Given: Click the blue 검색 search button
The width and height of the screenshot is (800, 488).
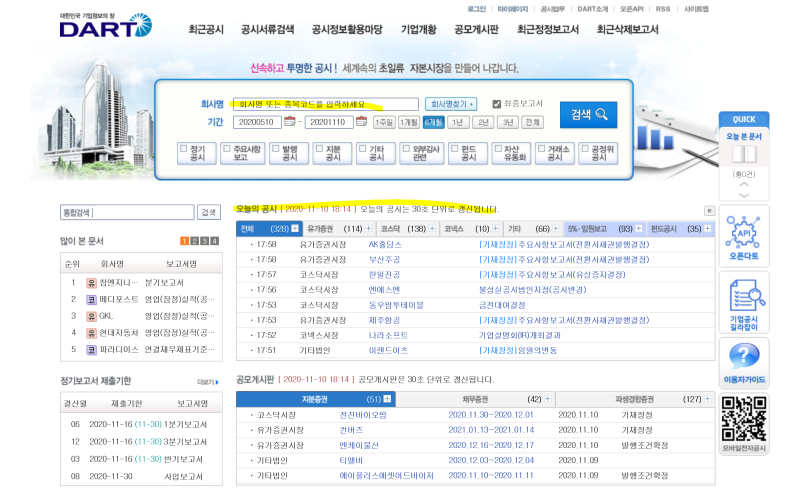Looking at the screenshot, I should (x=588, y=115).
